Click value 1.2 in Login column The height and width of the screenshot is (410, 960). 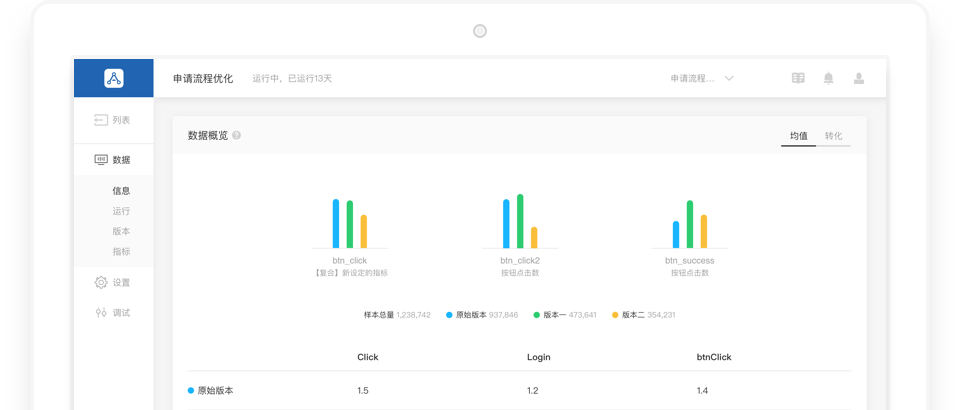point(533,390)
